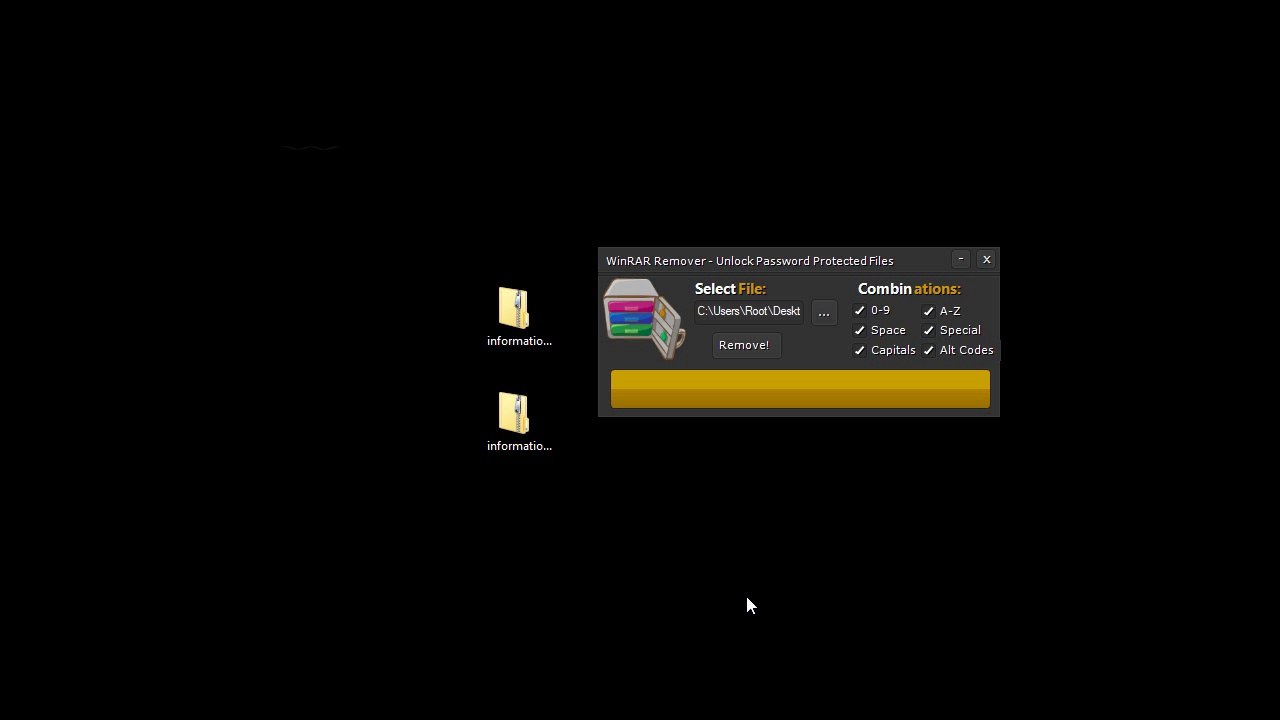Click the file path input field

[x=749, y=312]
